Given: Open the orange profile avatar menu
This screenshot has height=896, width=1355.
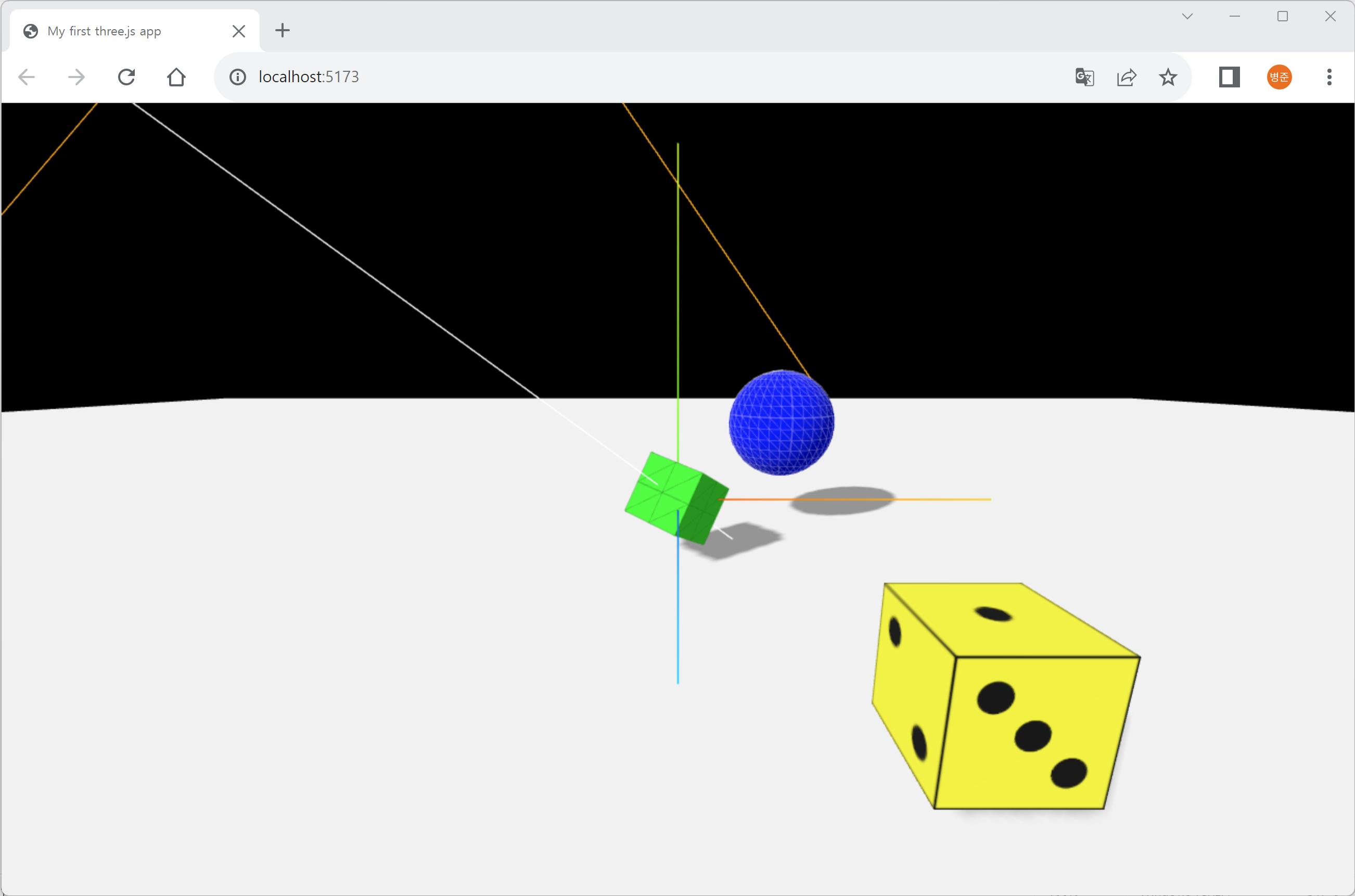Looking at the screenshot, I should [x=1279, y=76].
